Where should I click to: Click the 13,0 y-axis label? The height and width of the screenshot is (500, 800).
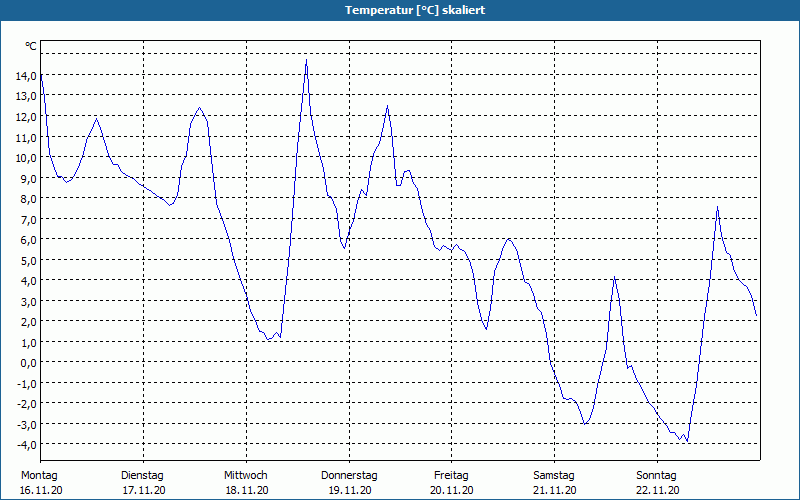[26, 96]
